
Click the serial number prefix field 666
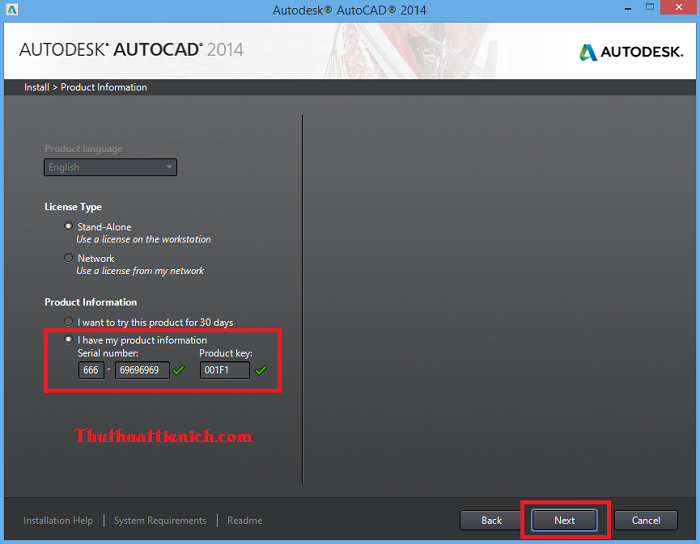pos(91,370)
